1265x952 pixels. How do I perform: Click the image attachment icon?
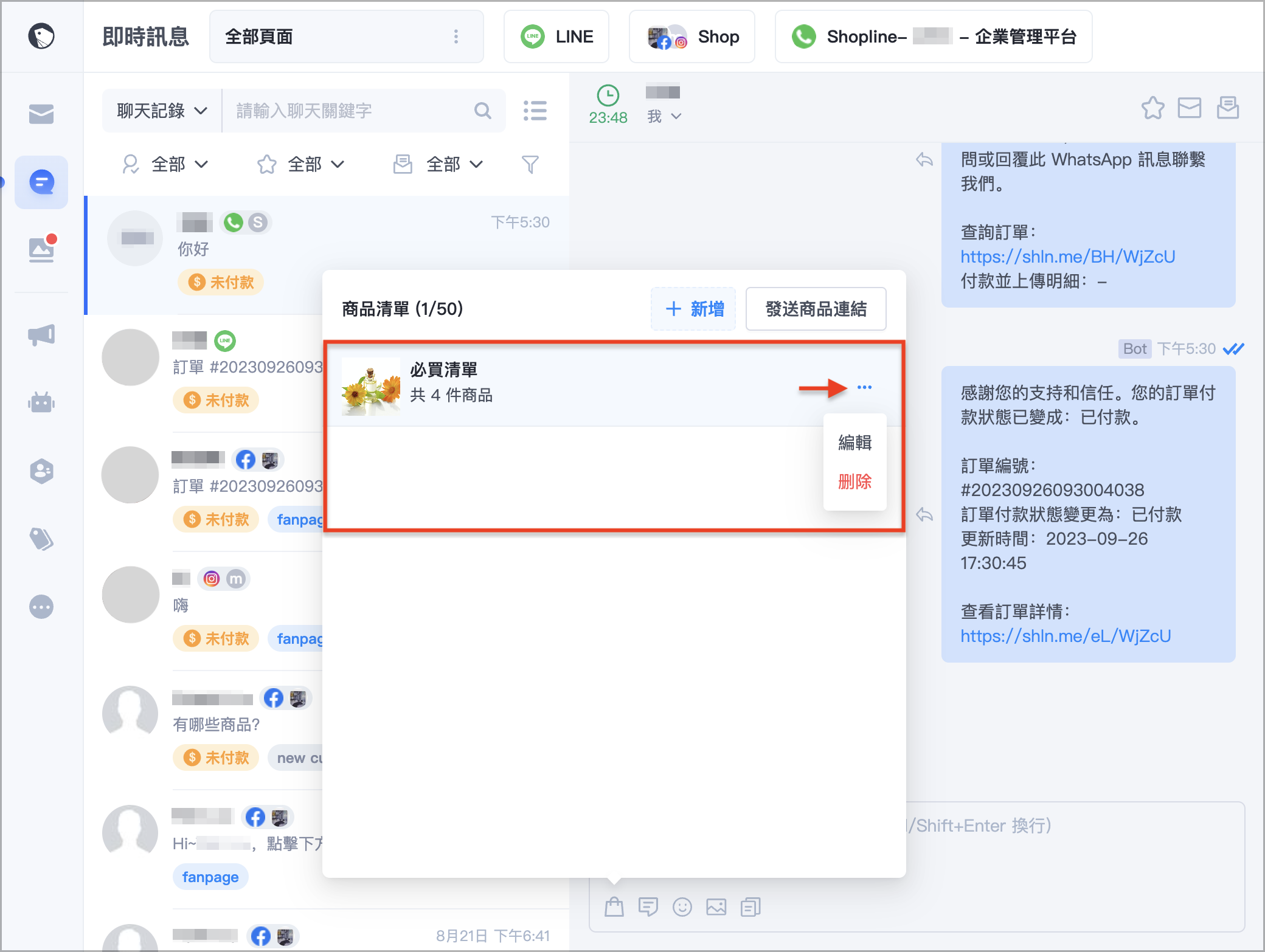click(716, 907)
